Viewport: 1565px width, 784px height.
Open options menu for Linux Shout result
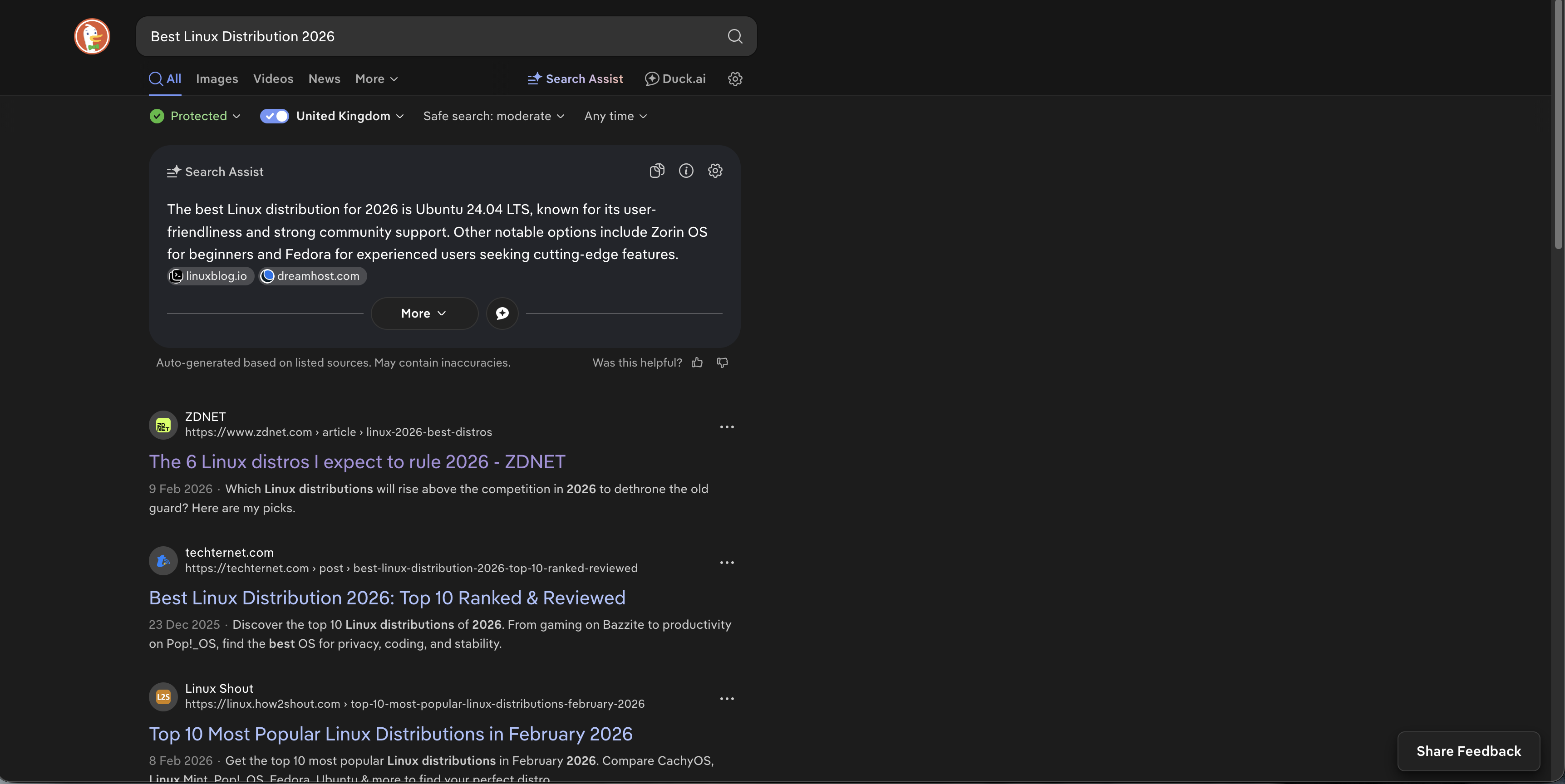click(x=727, y=699)
